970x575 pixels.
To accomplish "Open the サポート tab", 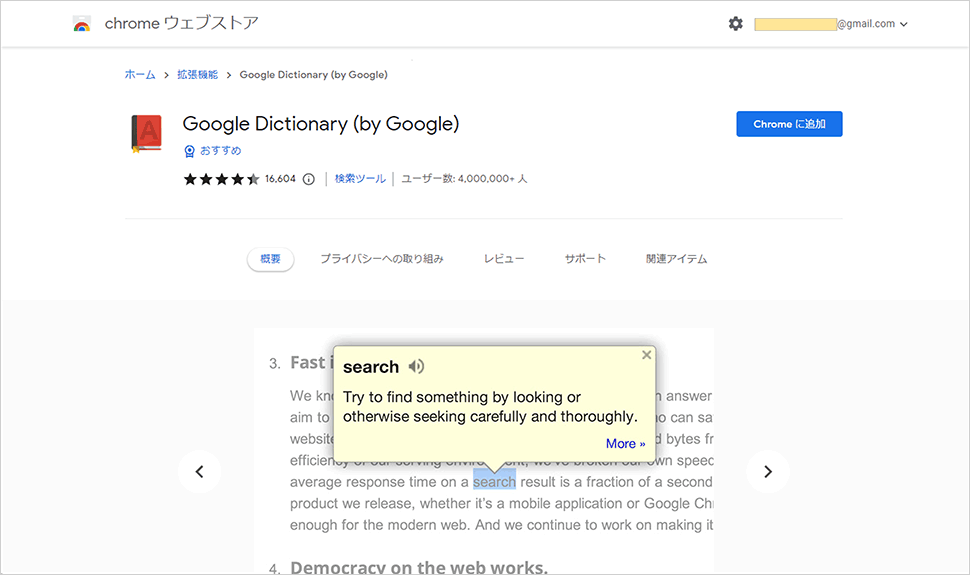I will click(585, 259).
